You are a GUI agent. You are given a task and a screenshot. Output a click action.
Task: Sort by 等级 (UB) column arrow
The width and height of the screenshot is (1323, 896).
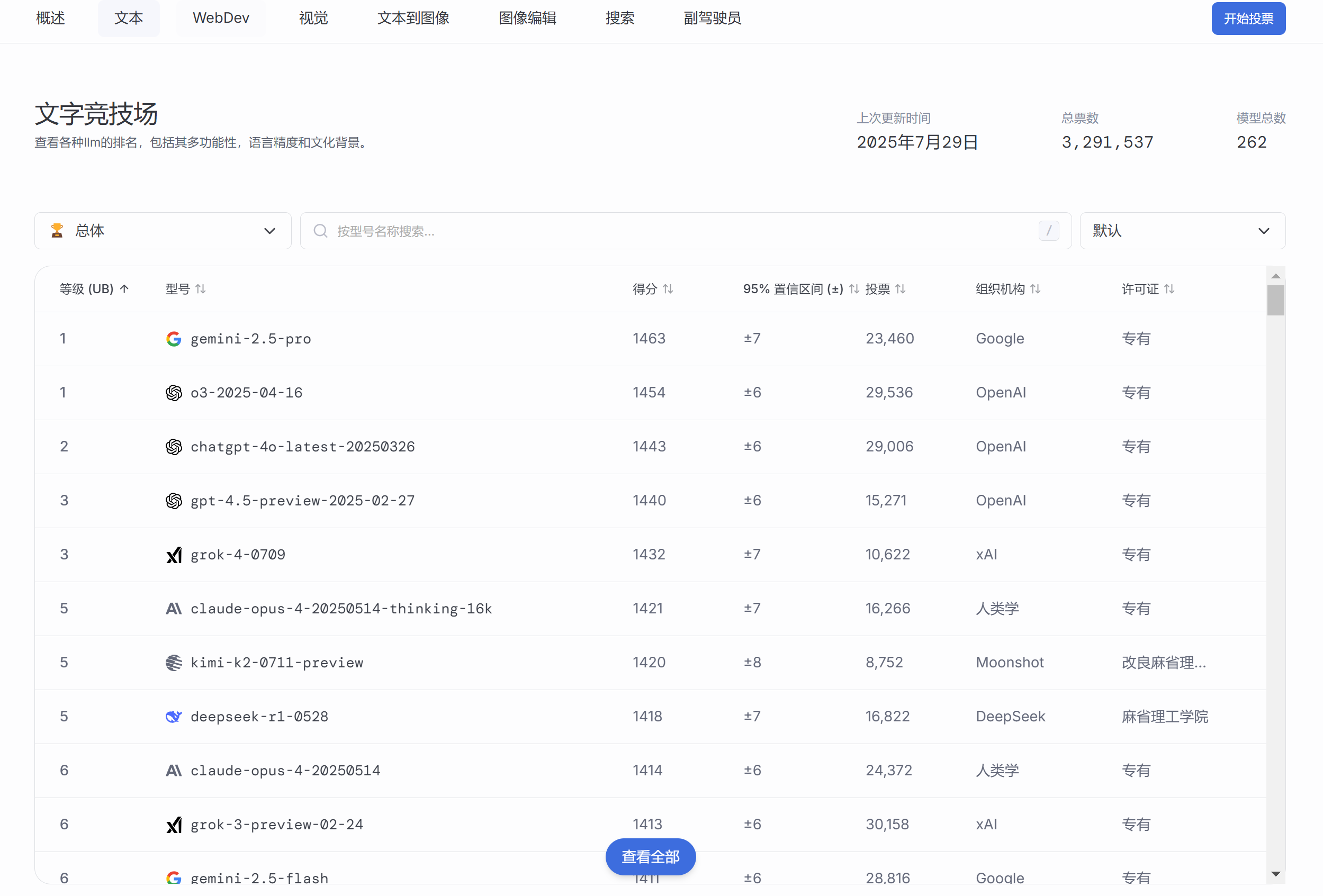pos(124,289)
